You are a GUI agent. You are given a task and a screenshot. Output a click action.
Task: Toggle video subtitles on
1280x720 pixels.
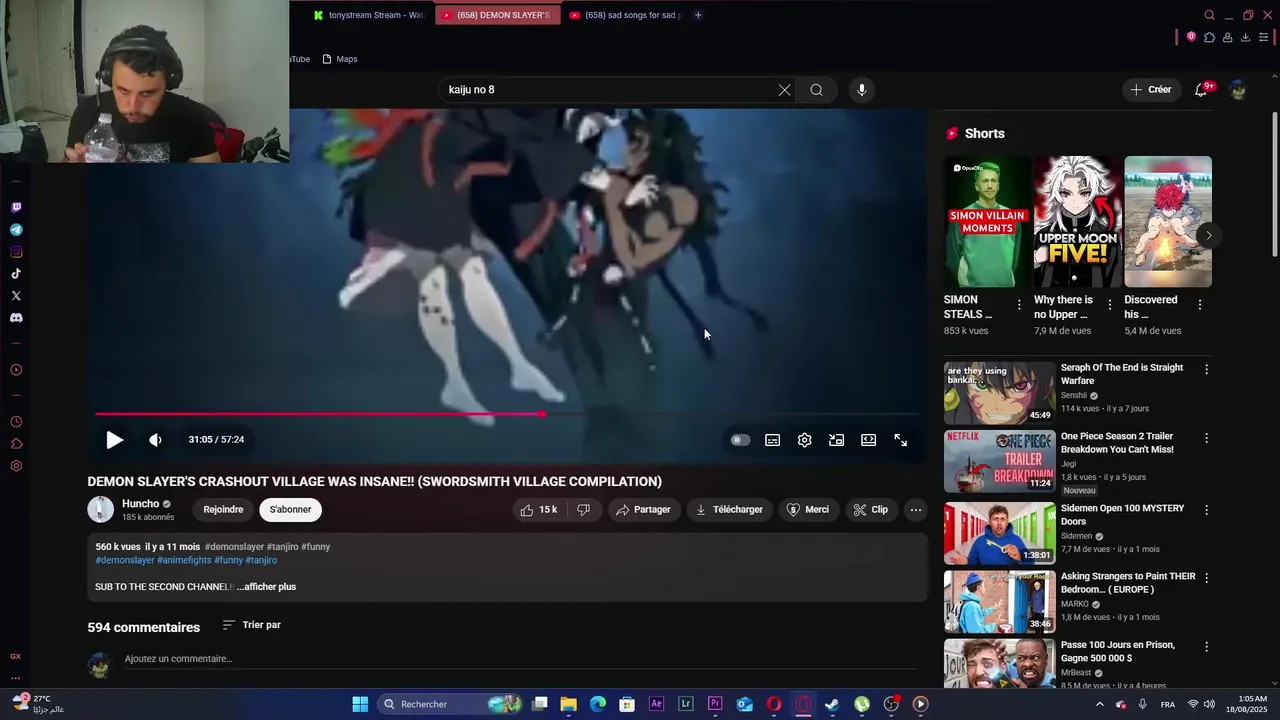click(773, 440)
